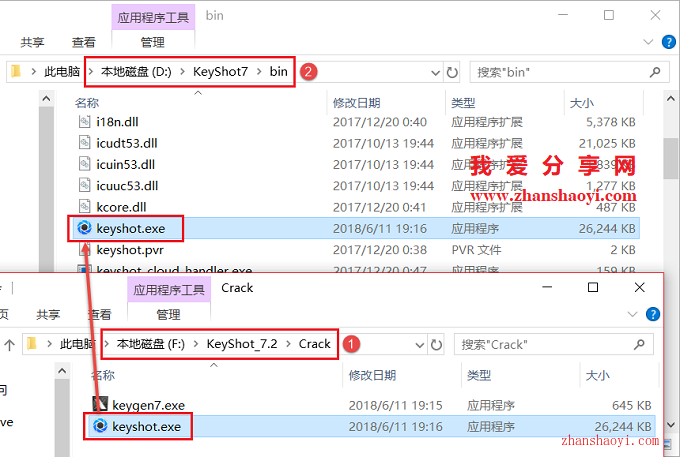This screenshot has height=457, width=680.
Task: Sort Crack files by 修改日期 column
Action: click(373, 375)
